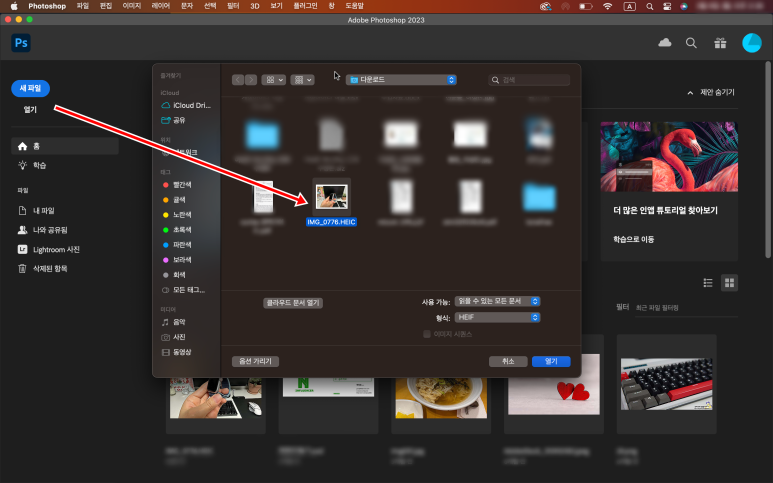Screen dimensions: 773x483
Task: Open the 이미지 menu
Action: tap(132, 6)
